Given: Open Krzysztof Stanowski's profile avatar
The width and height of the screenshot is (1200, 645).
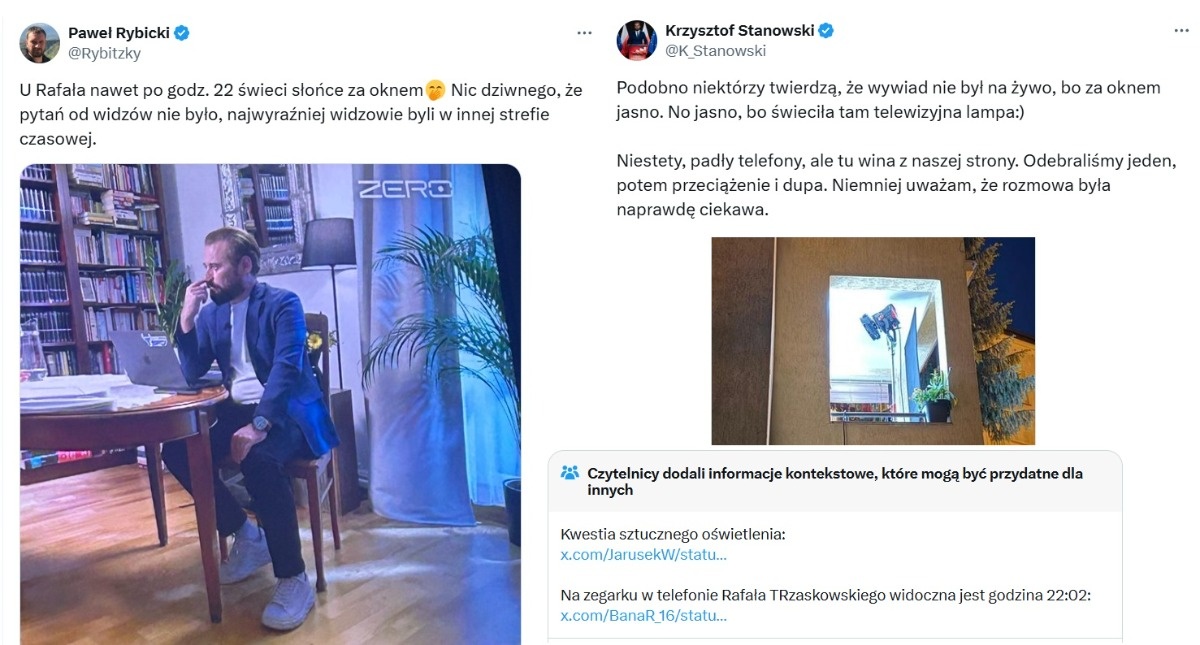Looking at the screenshot, I should coord(636,41).
